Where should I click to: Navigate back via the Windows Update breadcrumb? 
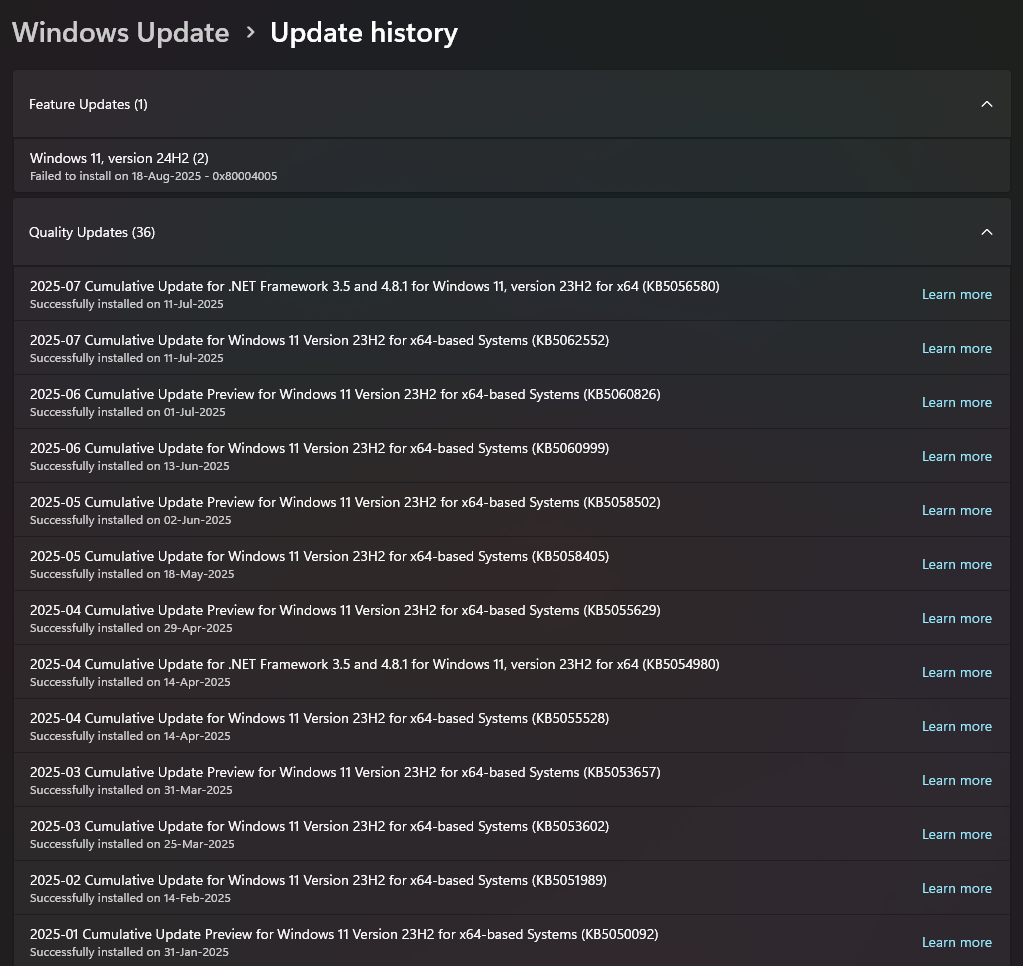[x=120, y=32]
